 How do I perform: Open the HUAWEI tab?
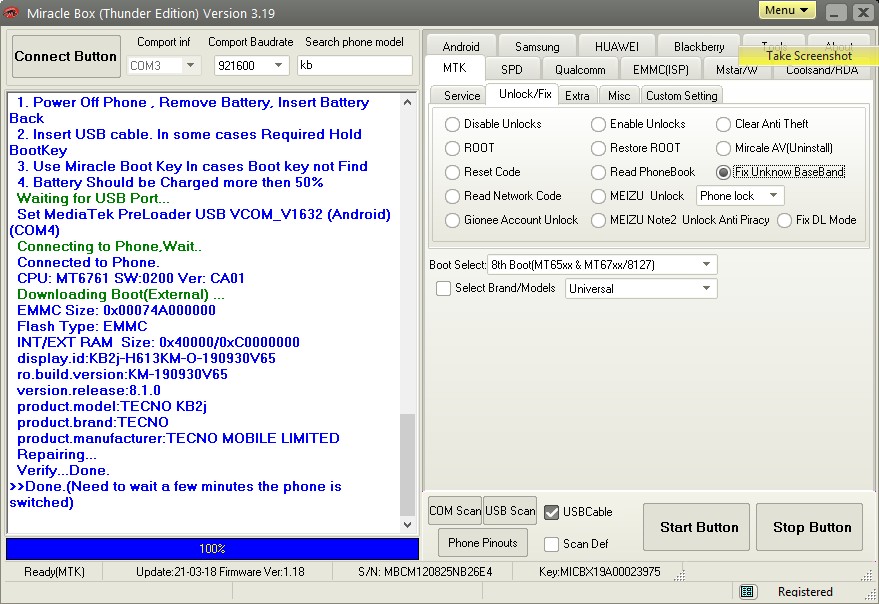616,47
